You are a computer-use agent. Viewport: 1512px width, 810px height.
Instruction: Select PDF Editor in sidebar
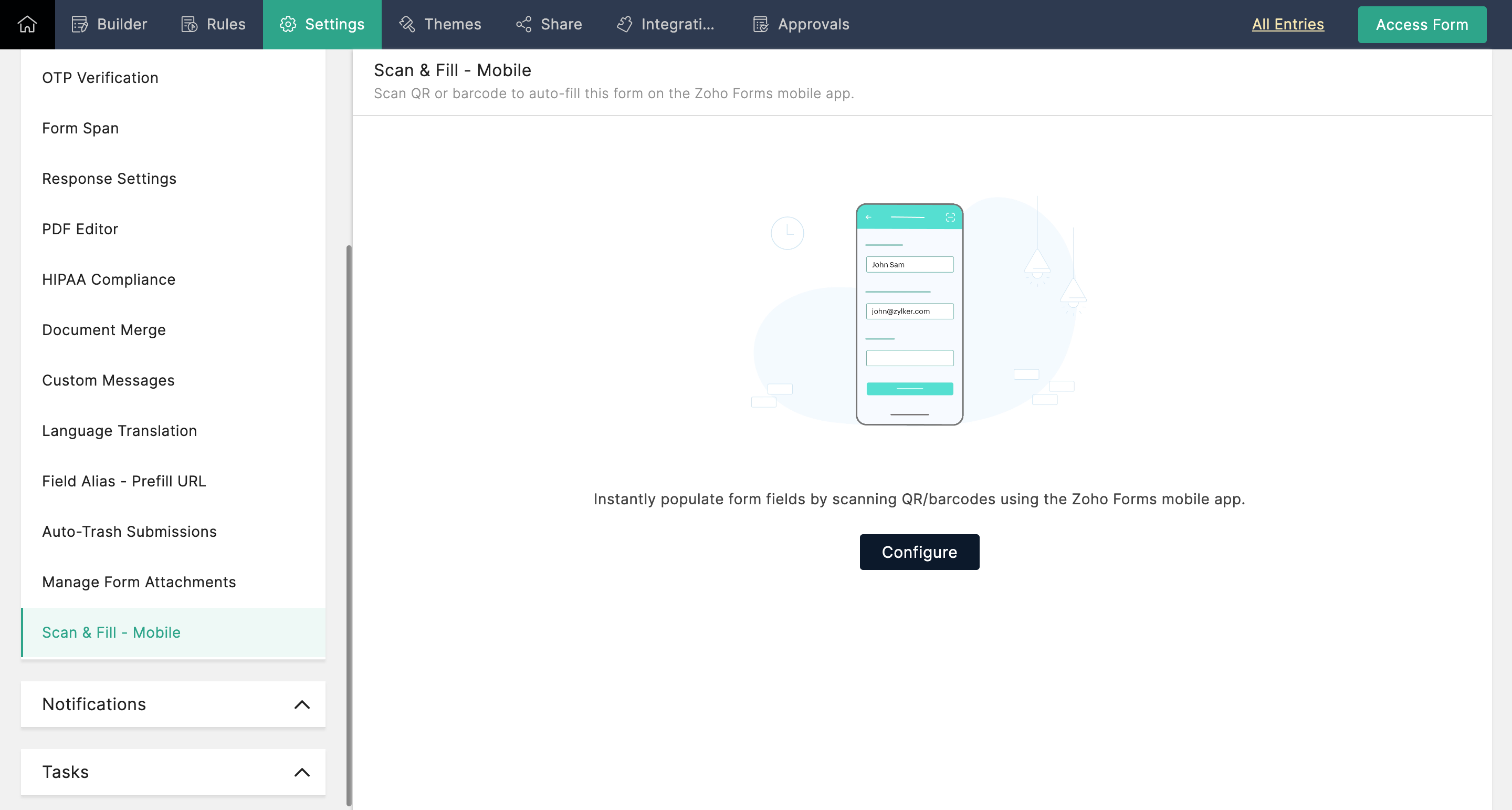pyautogui.click(x=80, y=229)
